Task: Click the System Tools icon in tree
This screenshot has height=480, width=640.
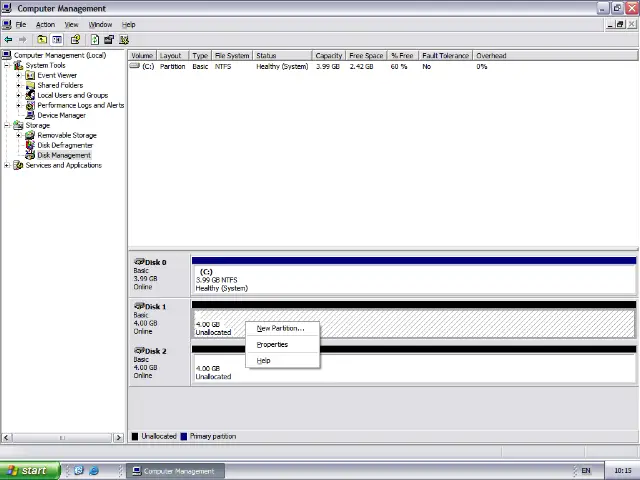Action: [x=18, y=65]
